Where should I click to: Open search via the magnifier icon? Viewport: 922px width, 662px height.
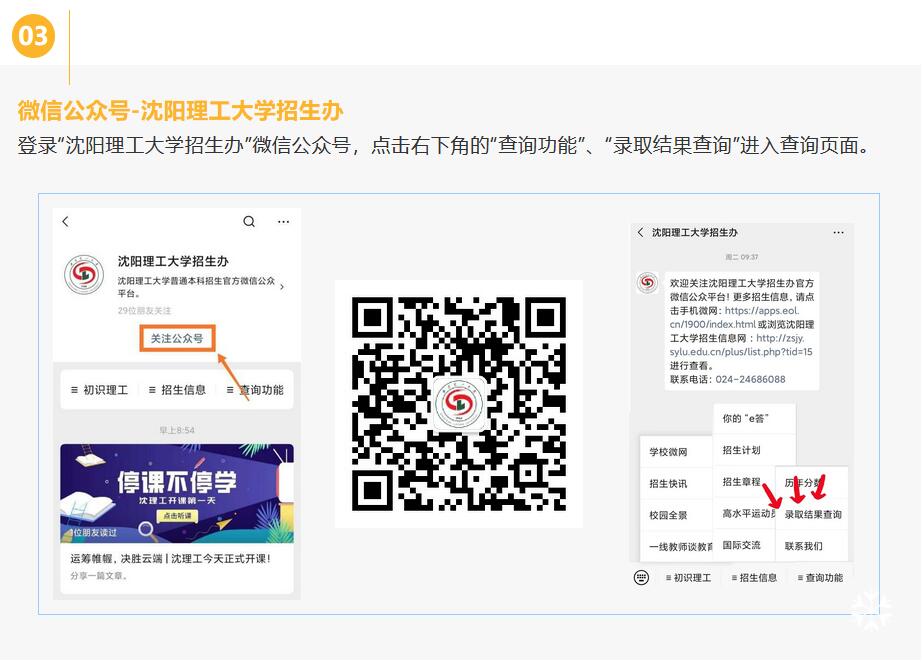pyautogui.click(x=249, y=222)
